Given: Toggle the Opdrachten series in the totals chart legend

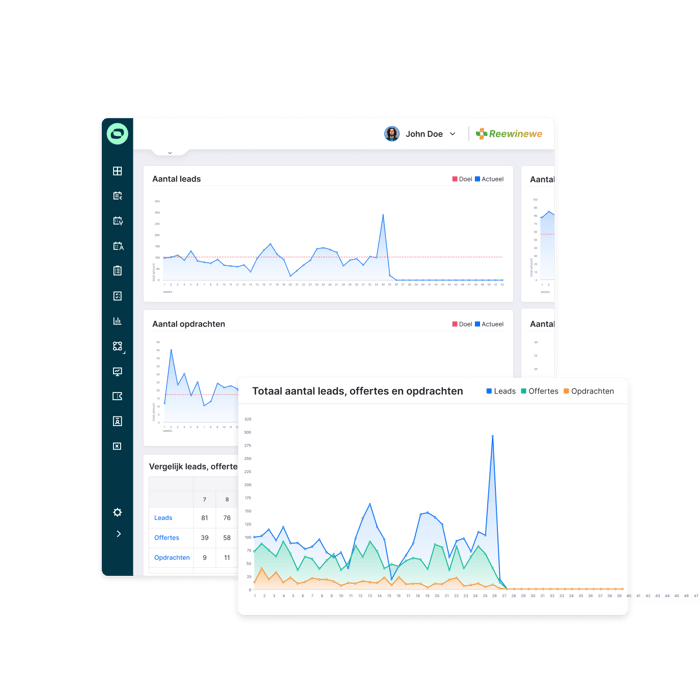Looking at the screenshot, I should coord(588,391).
